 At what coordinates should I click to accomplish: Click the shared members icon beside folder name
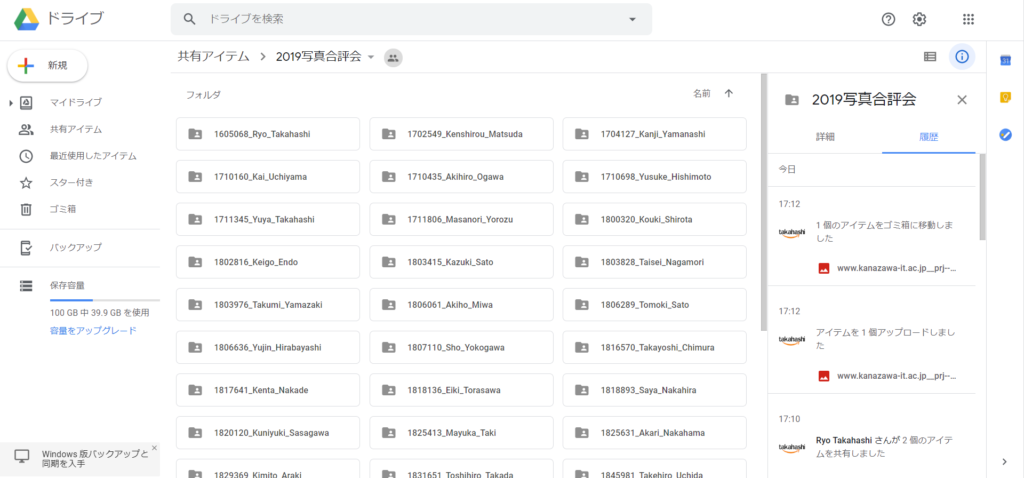tap(393, 57)
